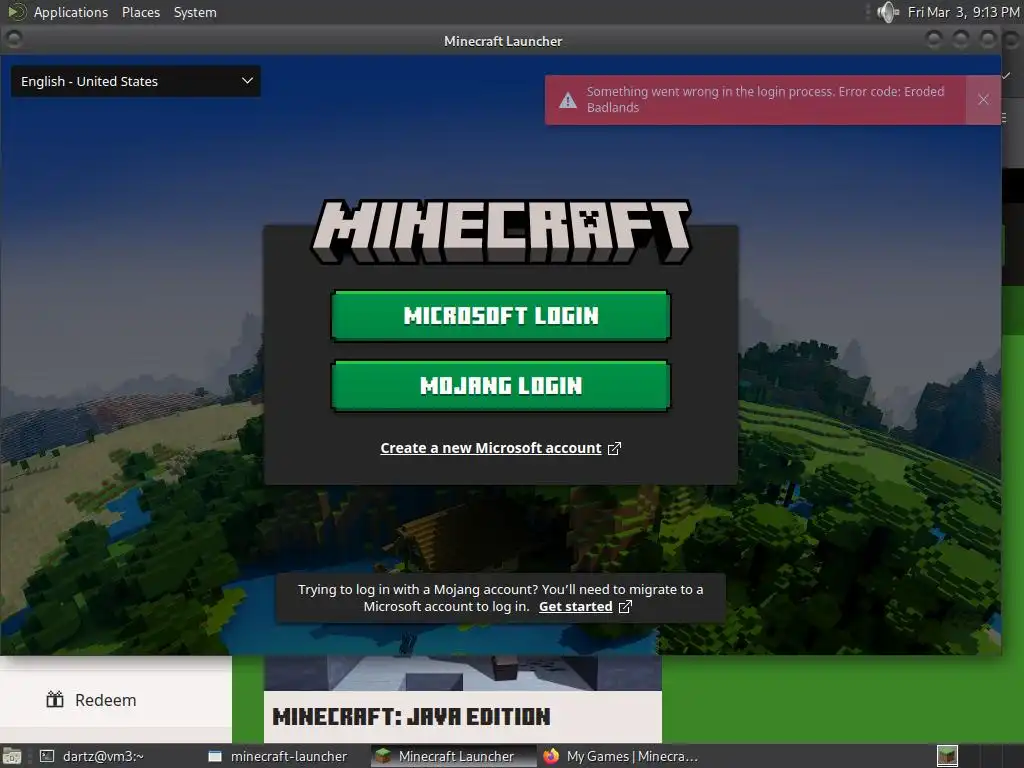Click the Mojang Login button
Image resolution: width=1024 pixels, height=768 pixels.
coord(501,386)
